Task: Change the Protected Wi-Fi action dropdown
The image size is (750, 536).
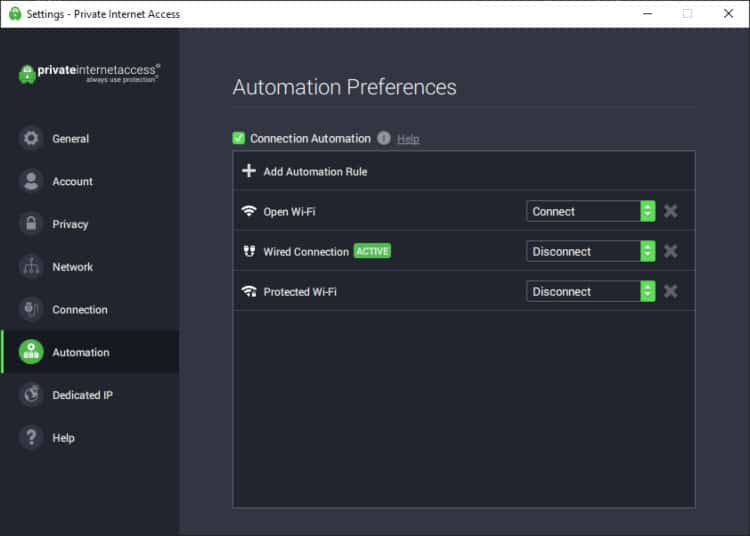Action: [590, 291]
